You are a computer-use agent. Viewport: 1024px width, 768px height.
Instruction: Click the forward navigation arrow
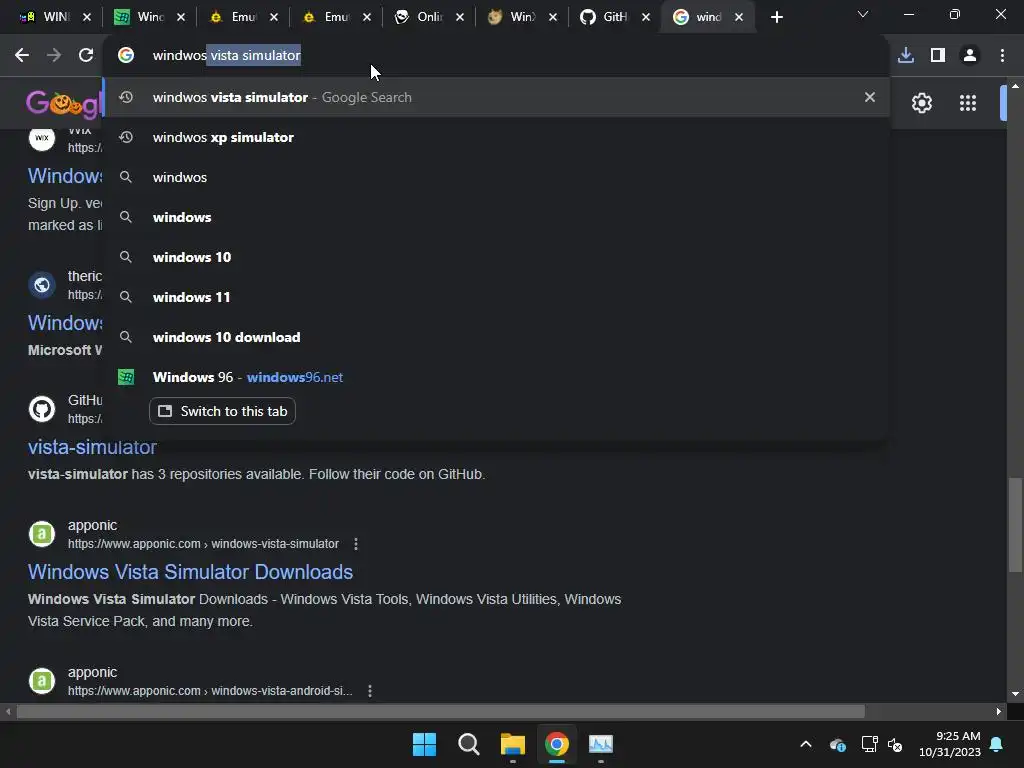tap(54, 56)
